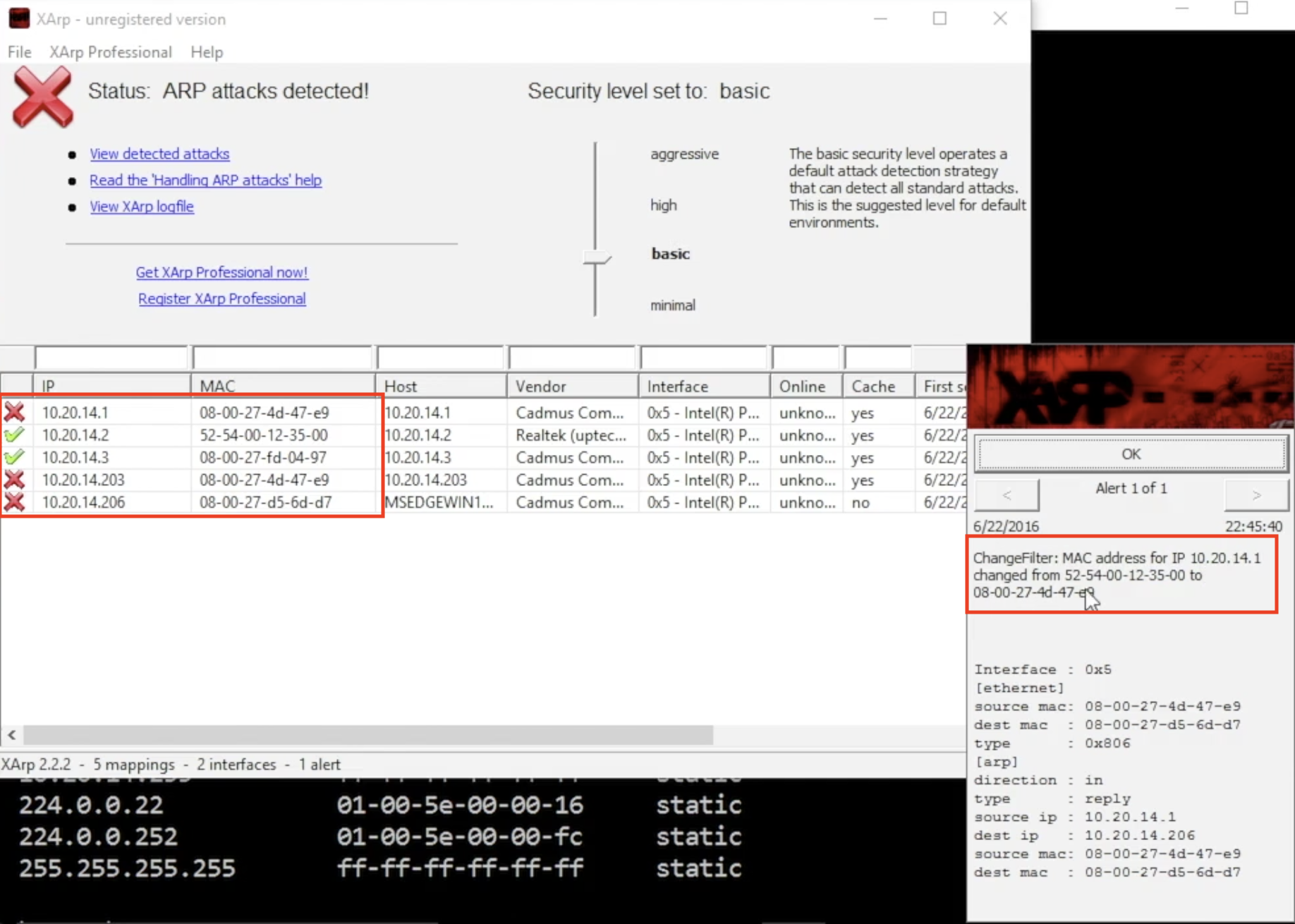Screen dimensions: 1295x924
Task: Sort the table by MAC column header
Action: pyautogui.click(x=282, y=387)
